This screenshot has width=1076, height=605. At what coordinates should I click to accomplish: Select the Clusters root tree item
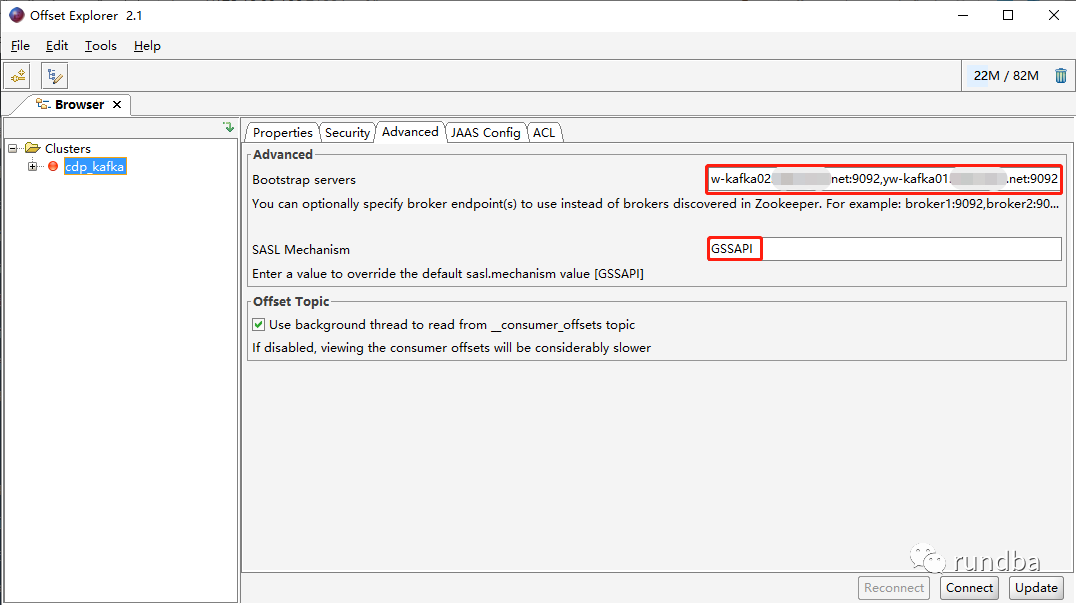[x=67, y=148]
